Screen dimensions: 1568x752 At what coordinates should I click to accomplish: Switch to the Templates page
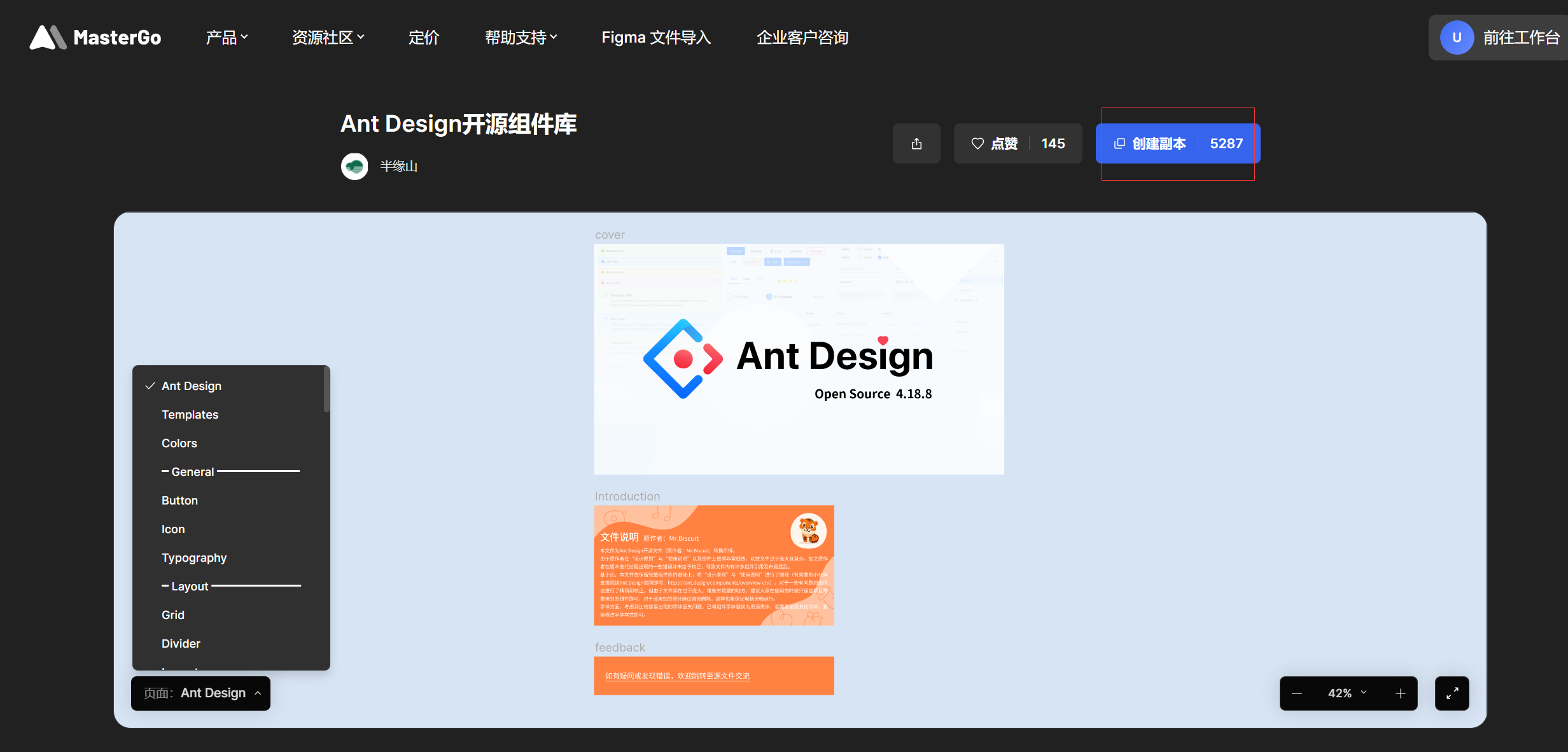tap(190, 415)
